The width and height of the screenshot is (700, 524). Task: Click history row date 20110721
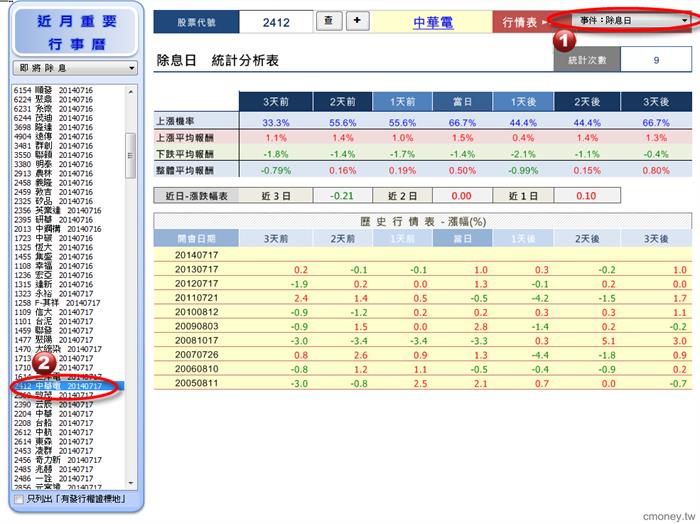[196, 298]
